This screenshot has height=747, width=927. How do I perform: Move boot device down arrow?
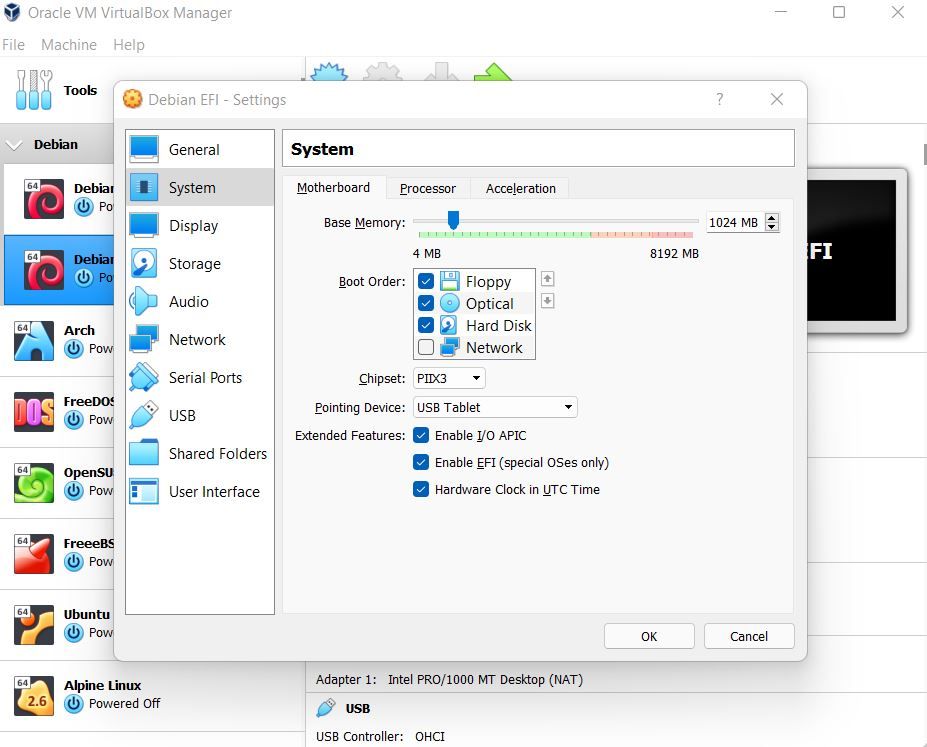pyautogui.click(x=547, y=301)
